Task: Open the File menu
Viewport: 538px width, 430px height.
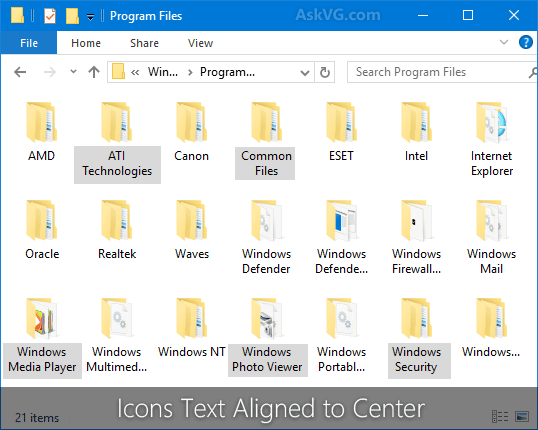Action: click(29, 43)
